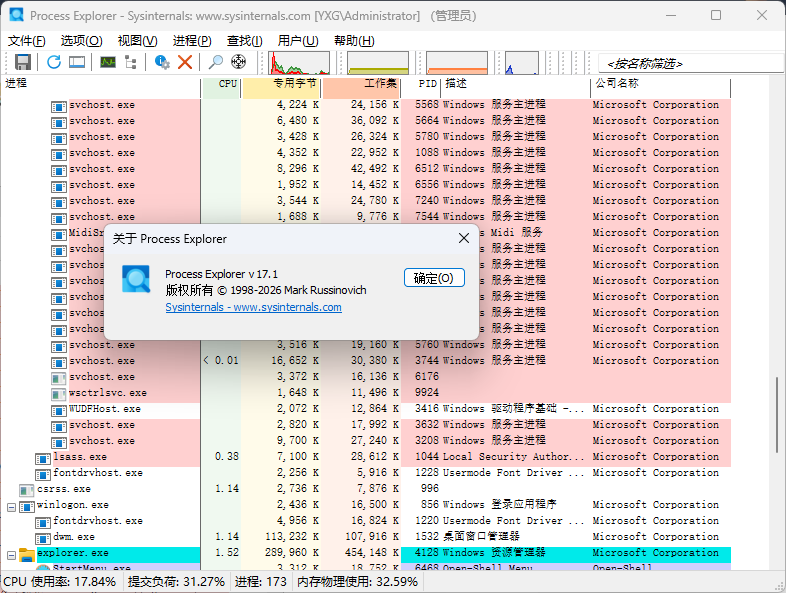Click the csrss.exe process icon
Screen dimensions: 786x593
tap(26, 490)
